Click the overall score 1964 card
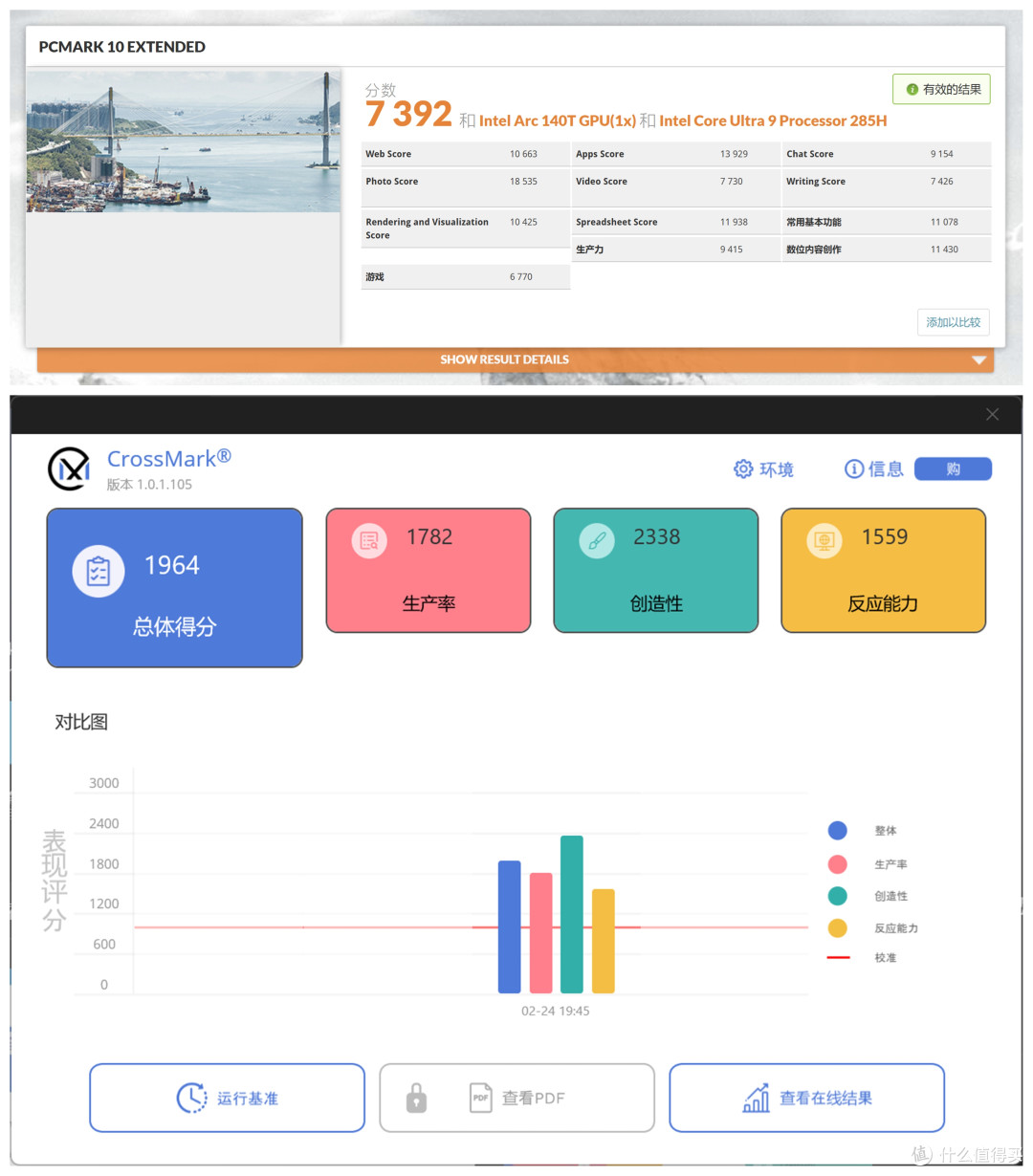The image size is (1033, 1176). point(175,588)
